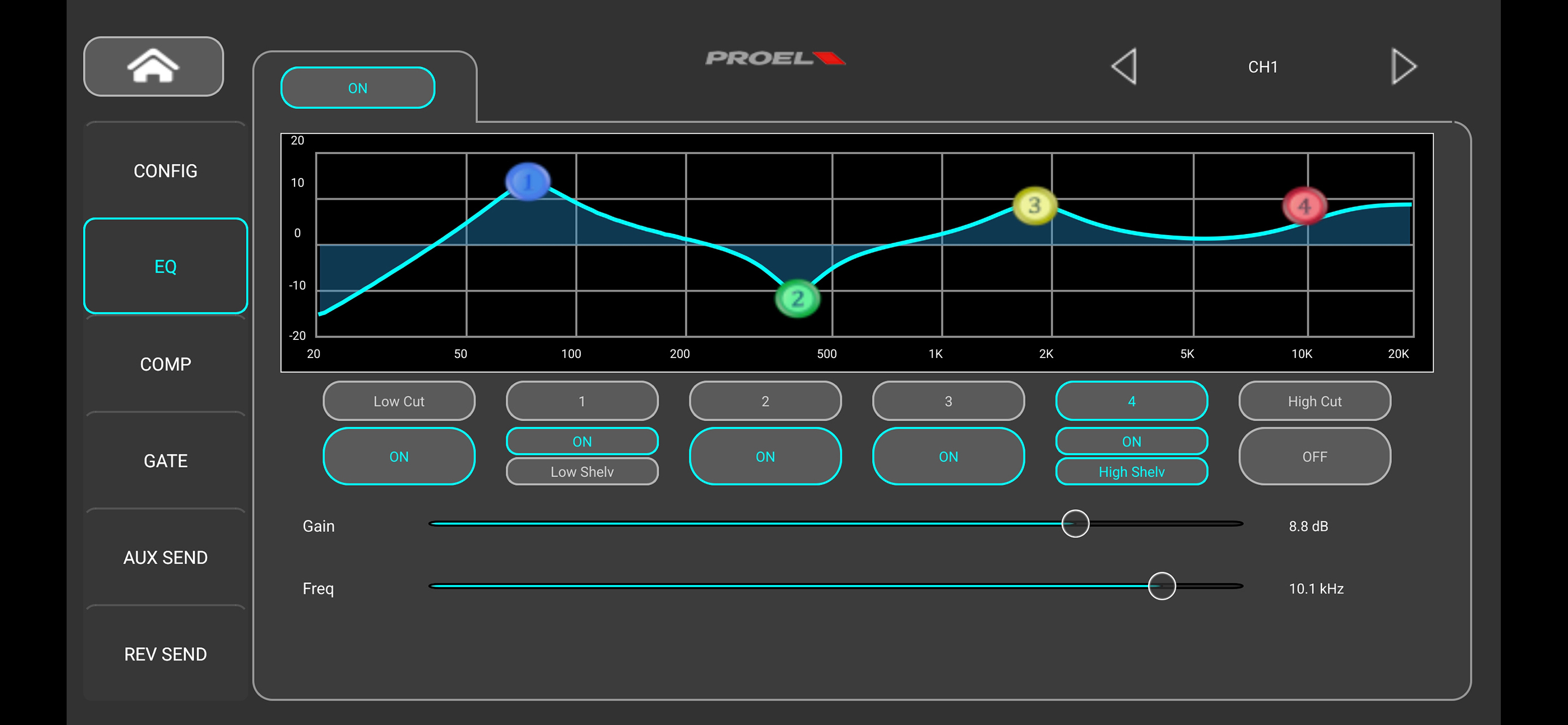The width and height of the screenshot is (1568, 725).
Task: Open the GATE tab
Action: [165, 461]
